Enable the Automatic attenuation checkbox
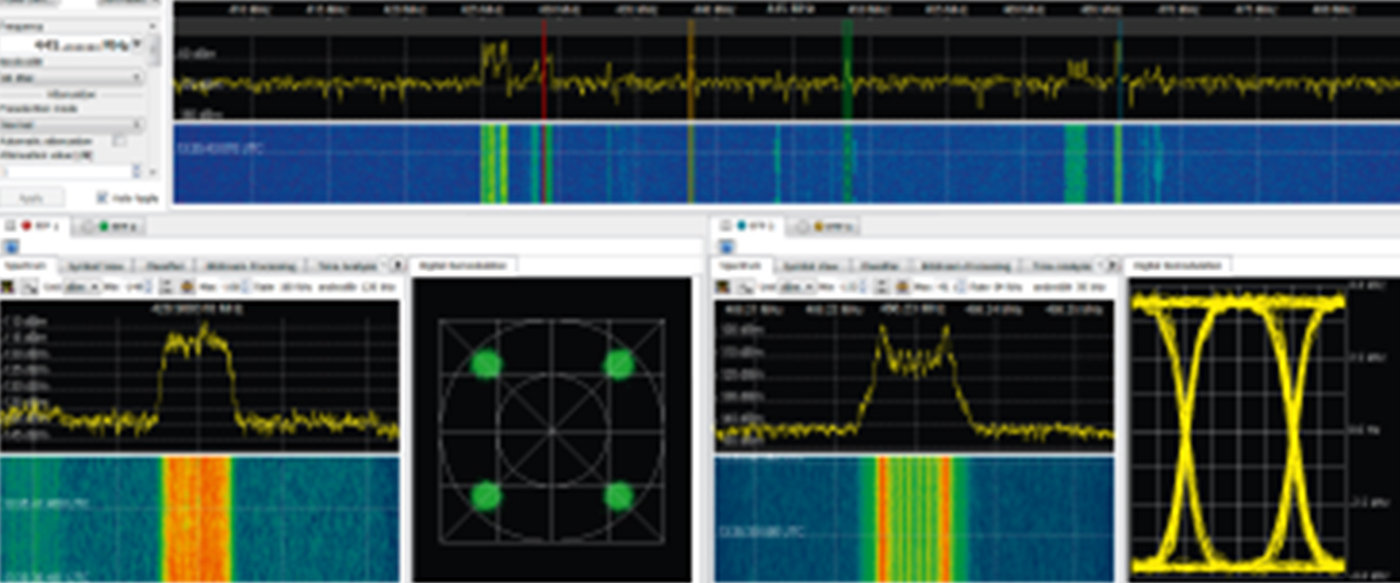1400x583 pixels. pos(120,142)
